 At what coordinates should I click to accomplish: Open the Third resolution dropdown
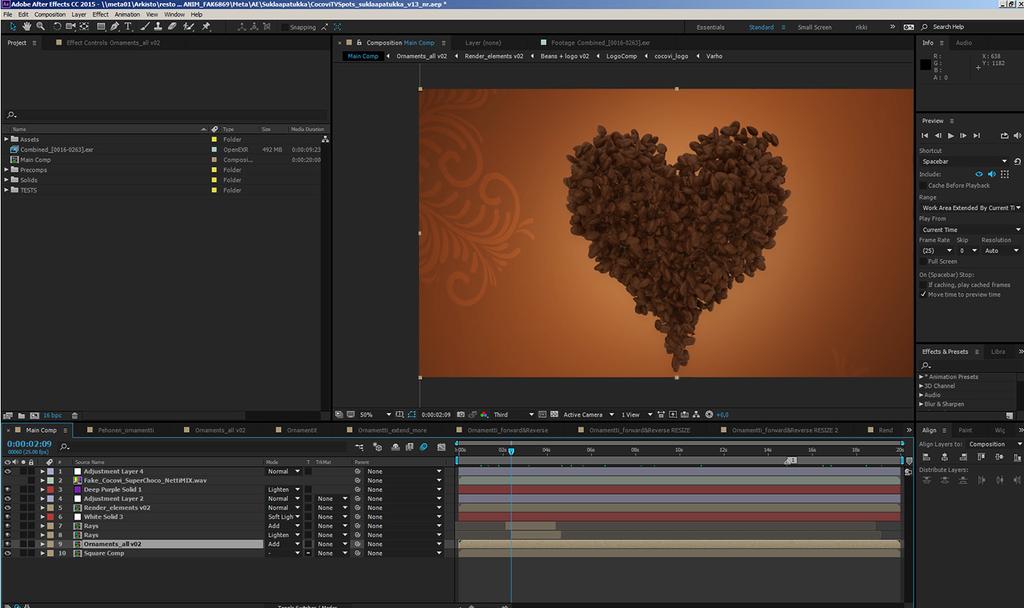click(513, 415)
